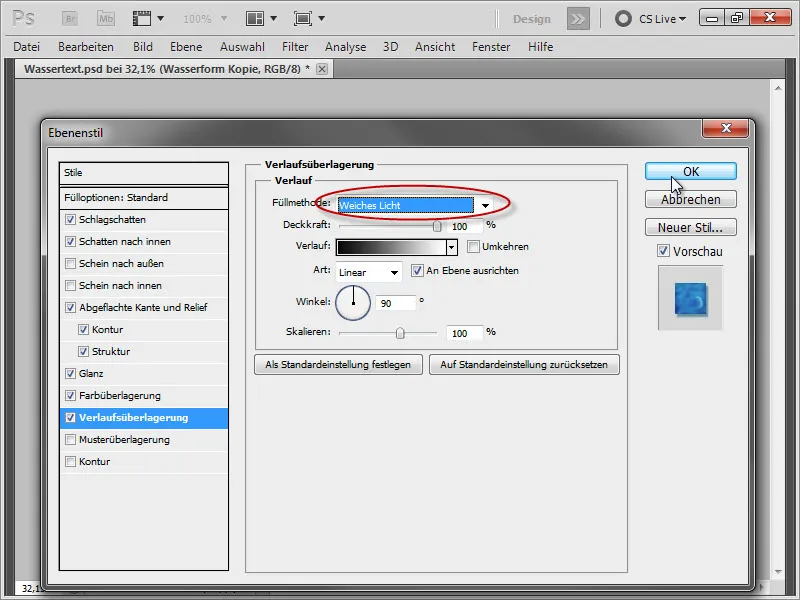Open Mini Bridge via the Mb icon
The image size is (800, 600).
[106, 19]
